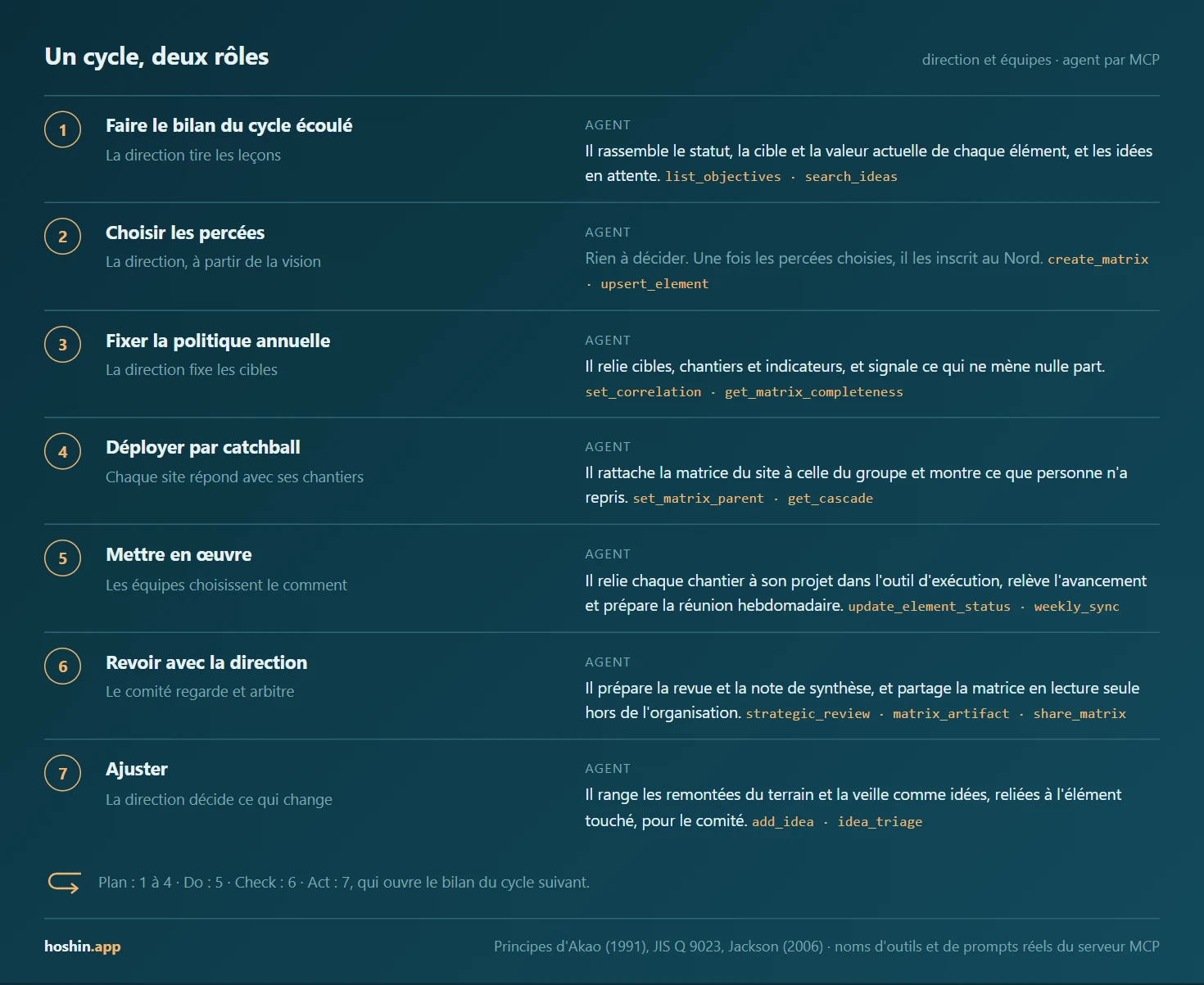The width and height of the screenshot is (1204, 985).
Task: Click the step 6 circle icon
Action: [62, 666]
